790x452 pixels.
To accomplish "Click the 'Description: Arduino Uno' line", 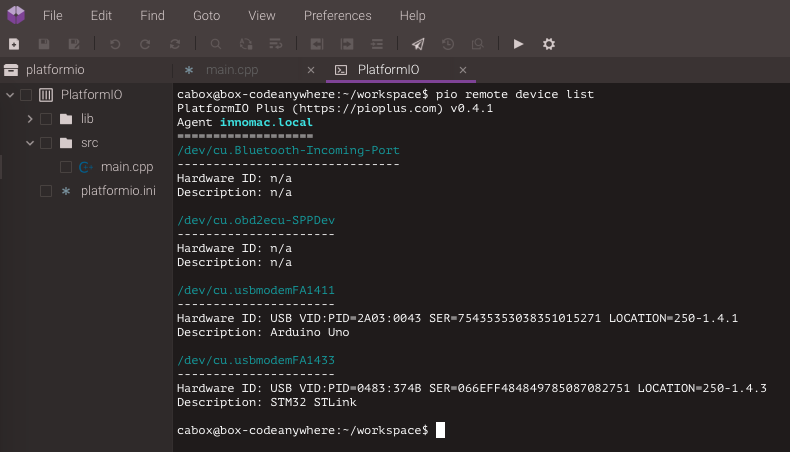I will pyautogui.click(x=263, y=333).
